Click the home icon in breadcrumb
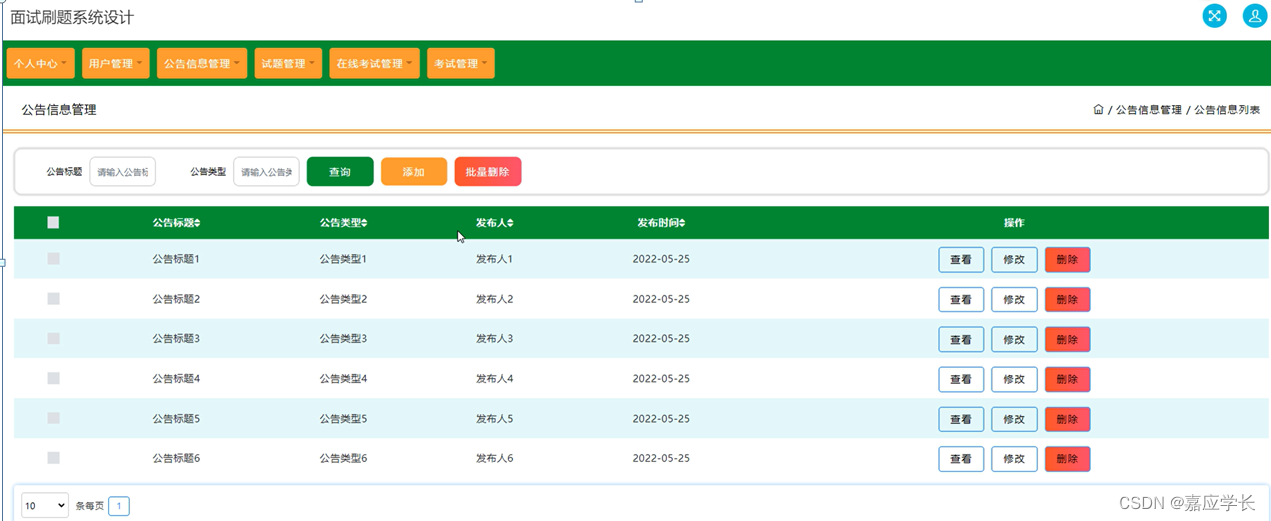 click(1098, 110)
